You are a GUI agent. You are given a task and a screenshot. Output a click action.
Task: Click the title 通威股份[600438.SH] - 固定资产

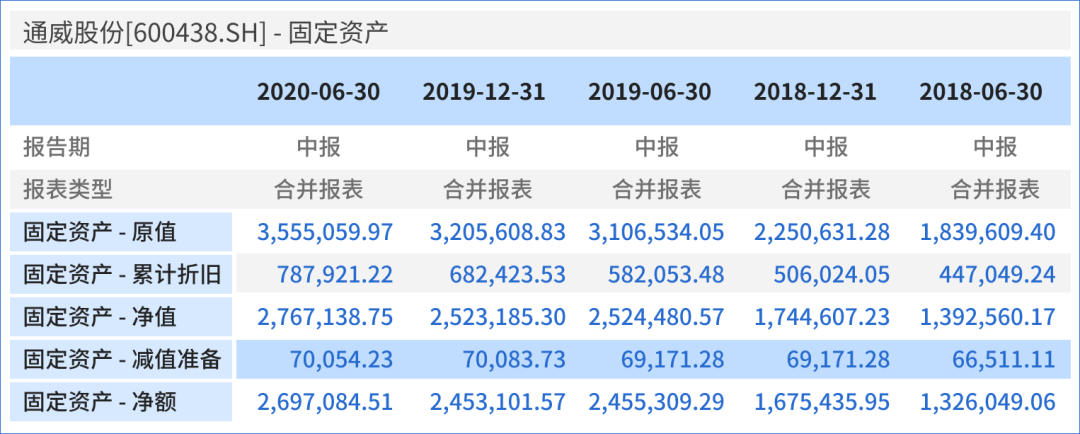tap(206, 33)
